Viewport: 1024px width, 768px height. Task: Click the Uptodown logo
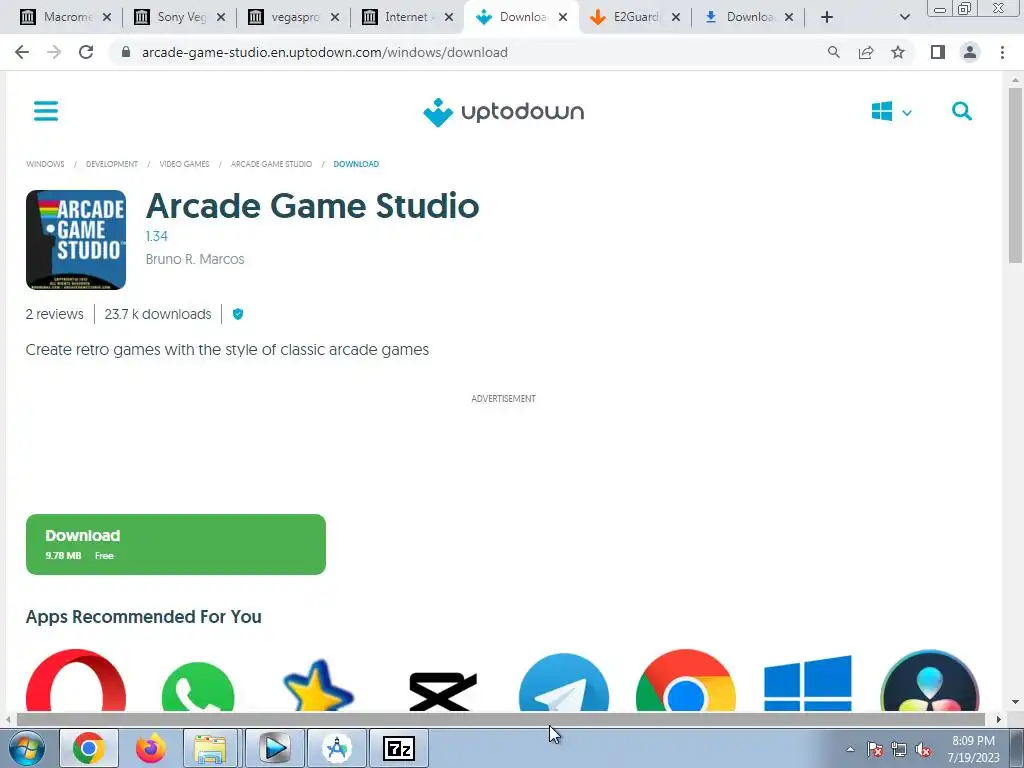[504, 112]
